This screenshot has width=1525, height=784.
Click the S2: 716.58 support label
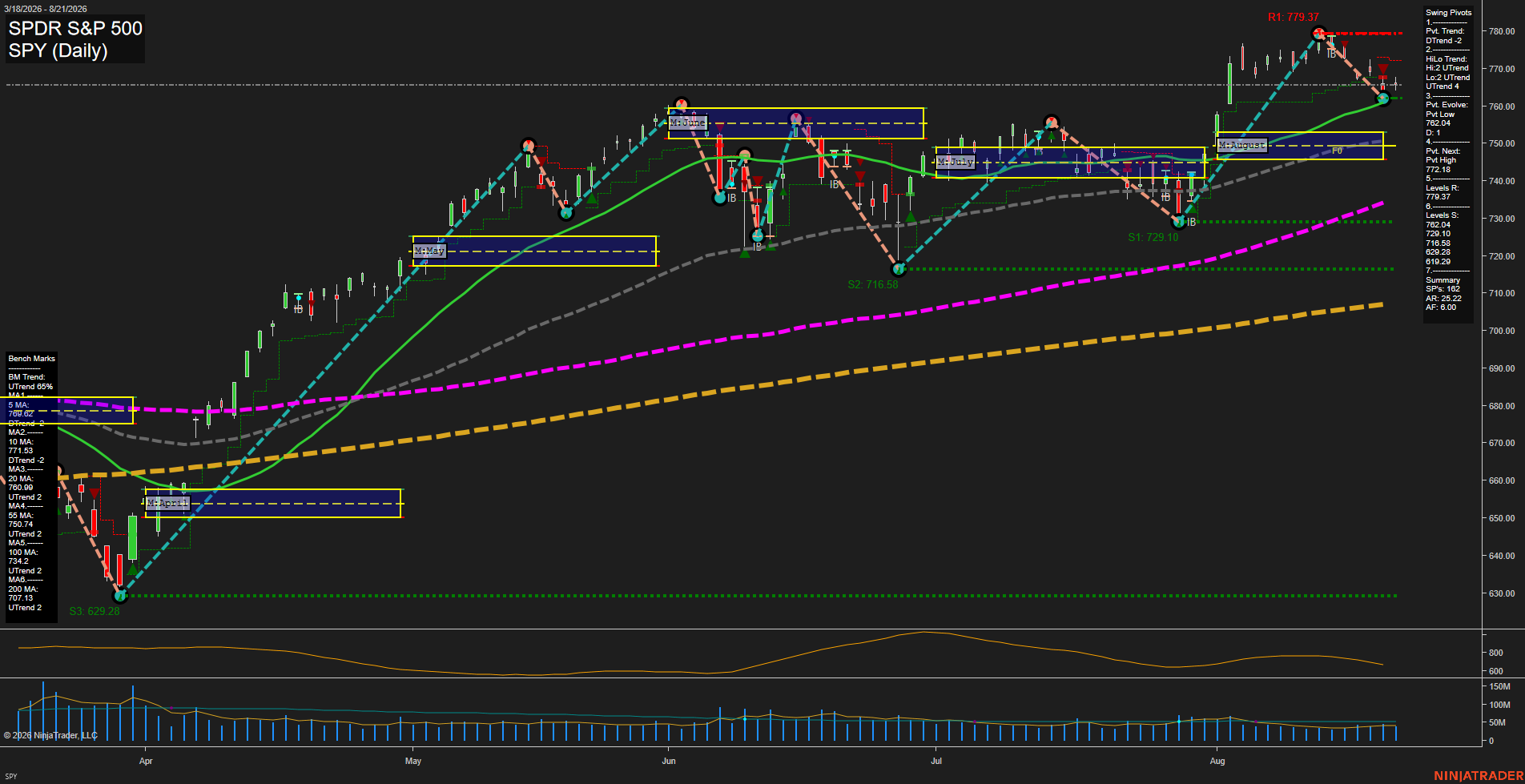[x=872, y=284]
